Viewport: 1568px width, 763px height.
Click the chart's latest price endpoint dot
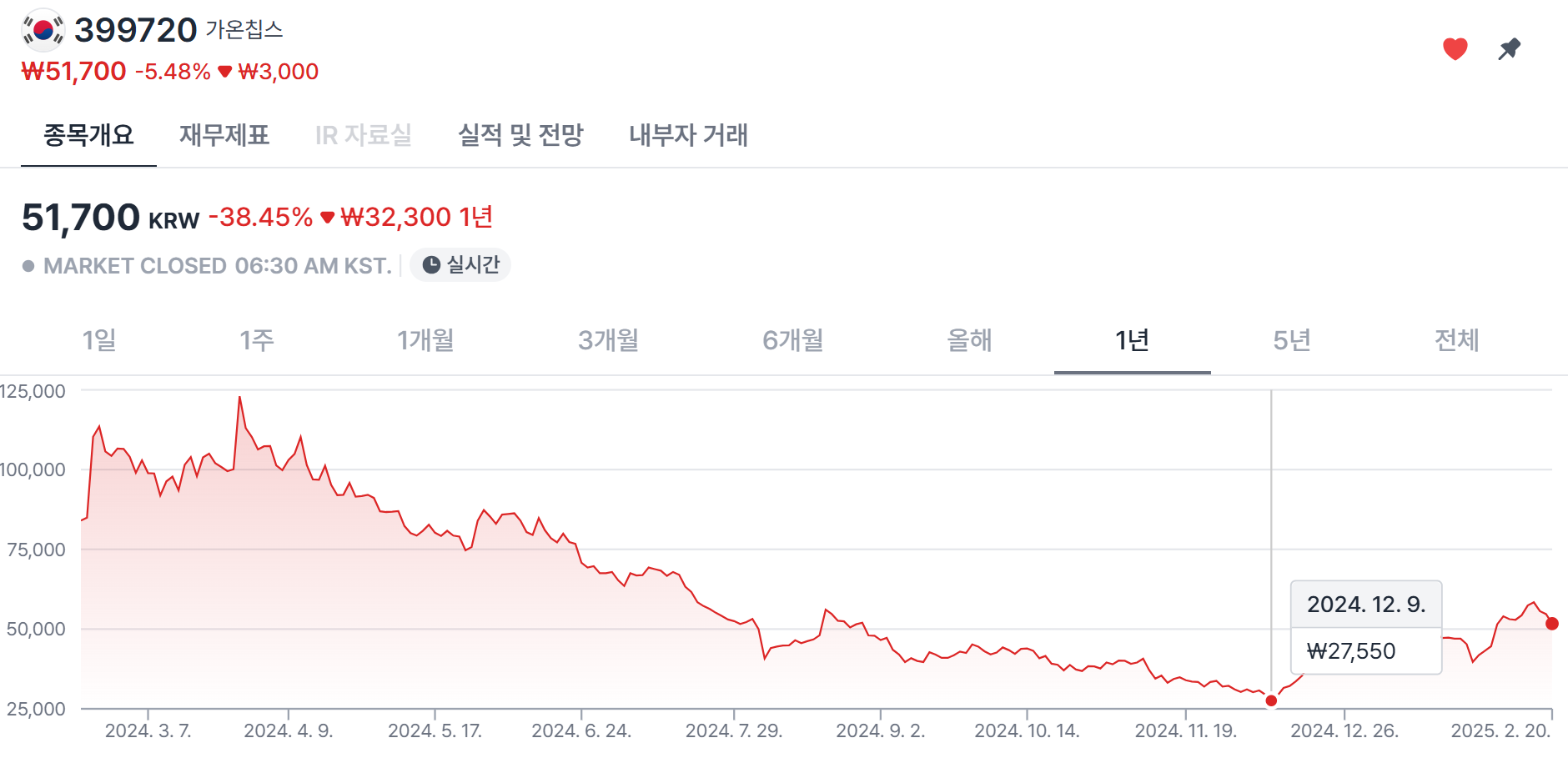1551,624
